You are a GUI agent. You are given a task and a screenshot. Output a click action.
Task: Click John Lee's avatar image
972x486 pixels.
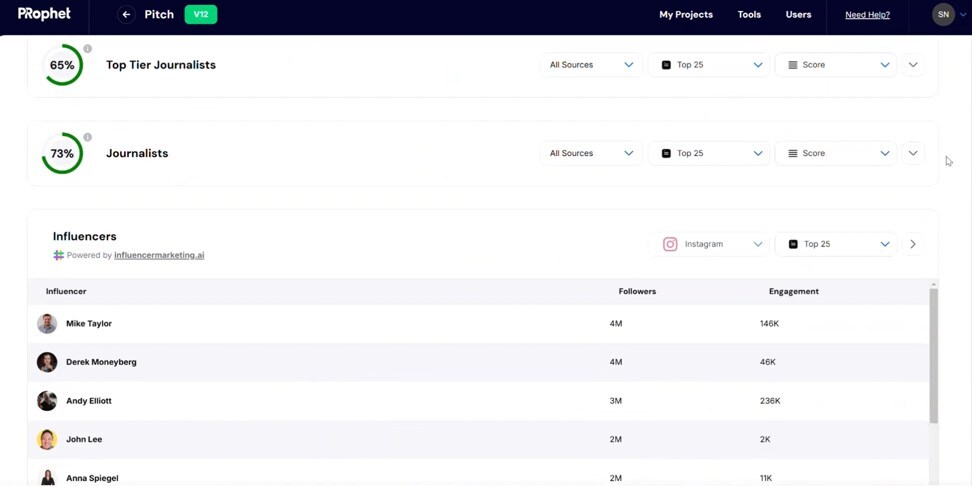47,439
